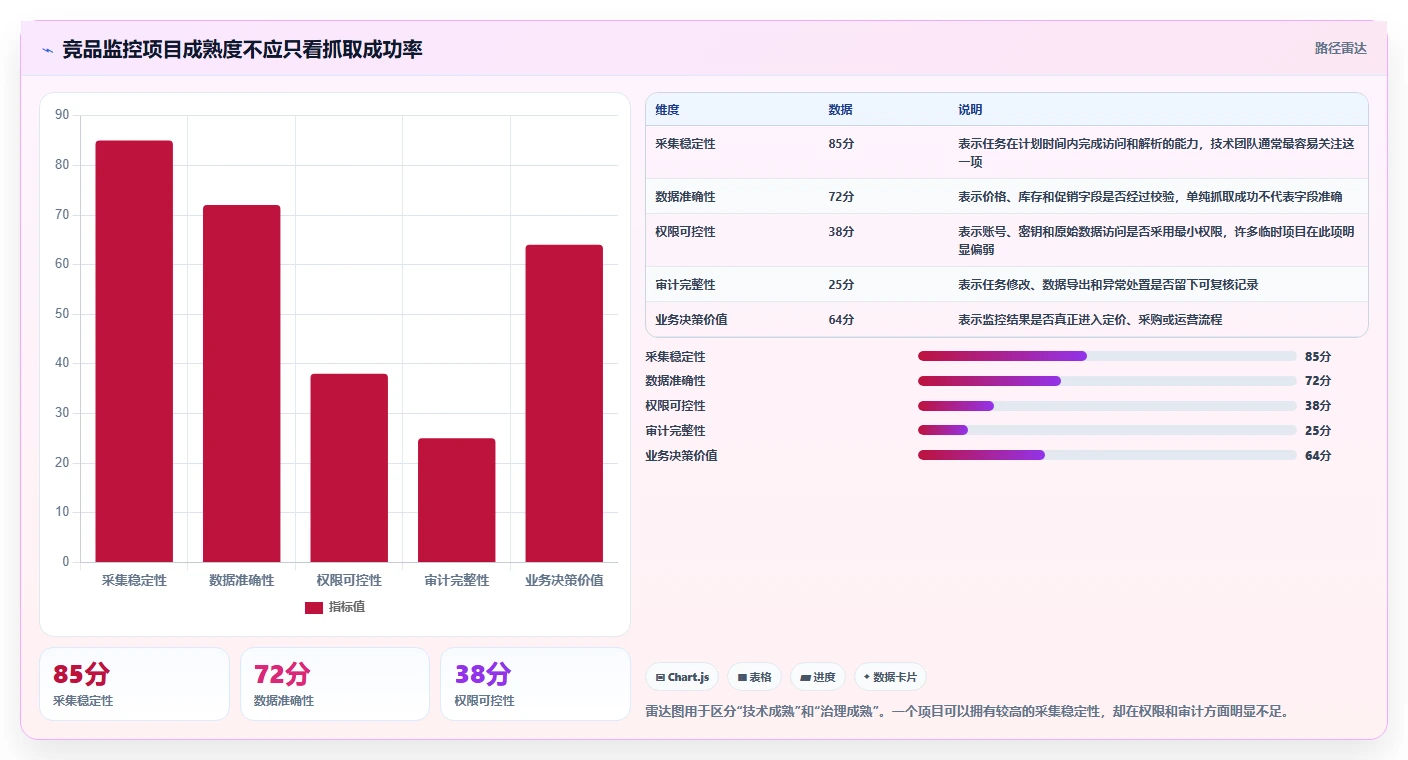Click the 审计完整性 label in the progress list
1408x760 pixels.
[x=675, y=431]
